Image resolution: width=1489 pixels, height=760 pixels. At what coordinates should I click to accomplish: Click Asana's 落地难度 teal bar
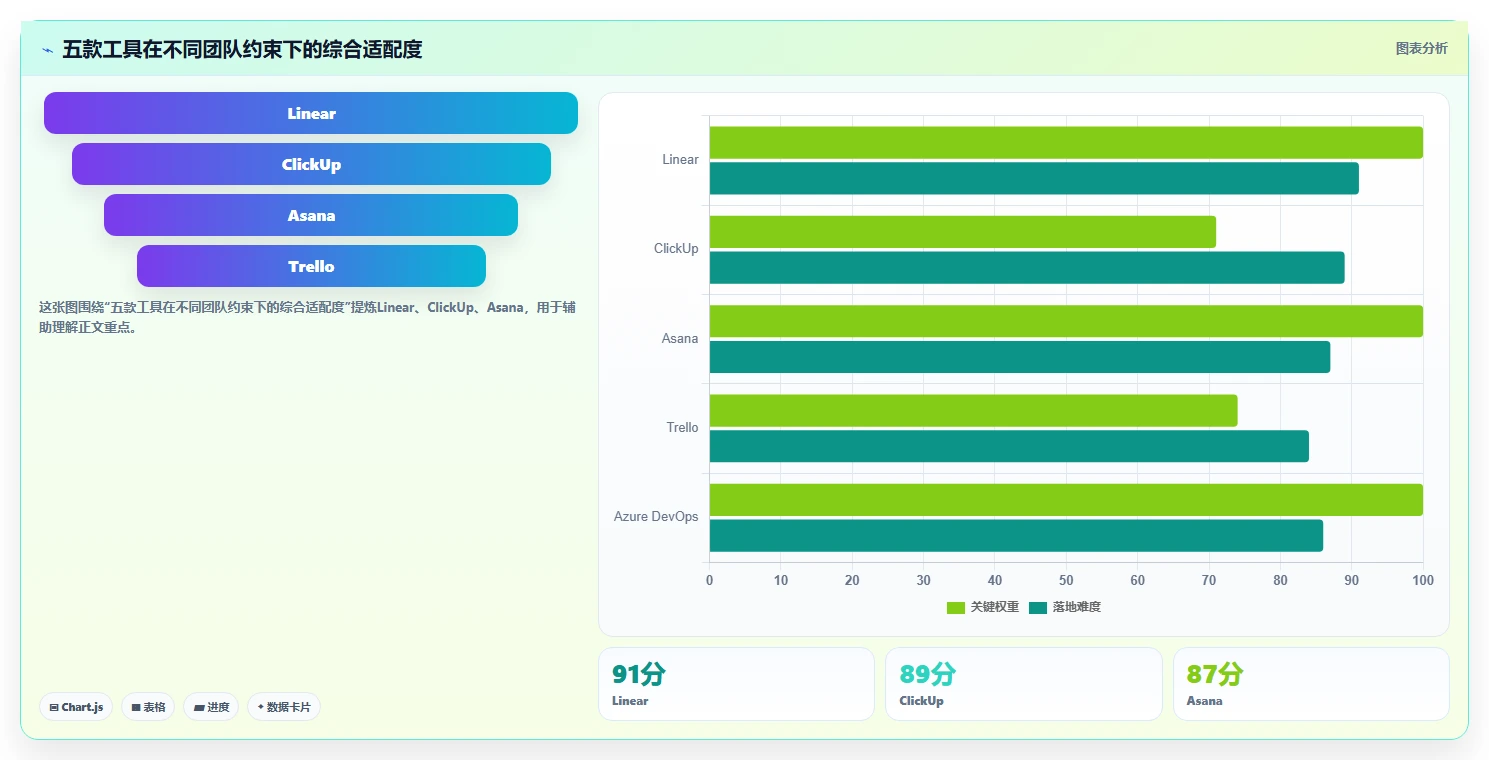pos(1020,357)
